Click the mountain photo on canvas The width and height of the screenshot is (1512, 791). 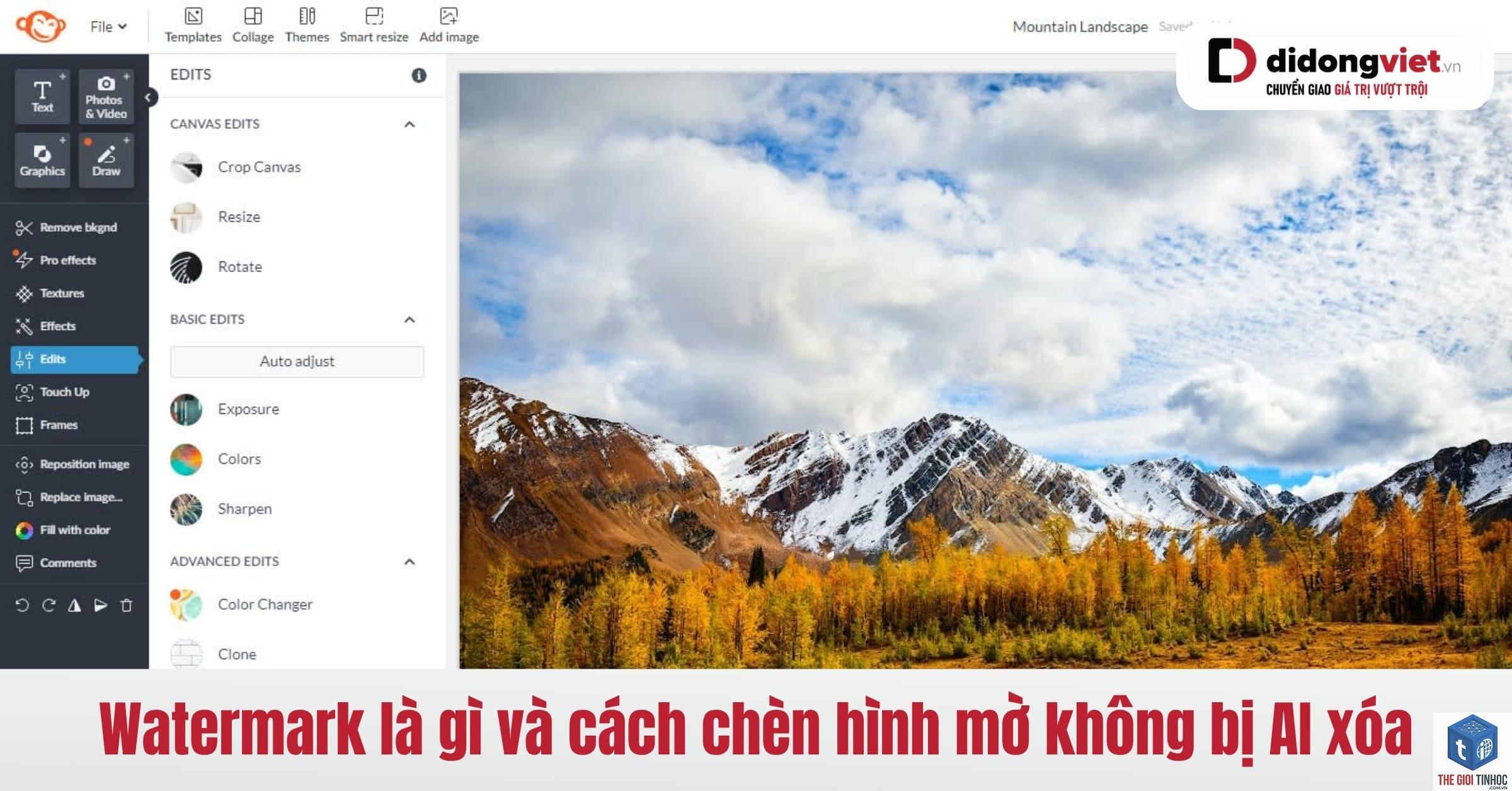985,370
